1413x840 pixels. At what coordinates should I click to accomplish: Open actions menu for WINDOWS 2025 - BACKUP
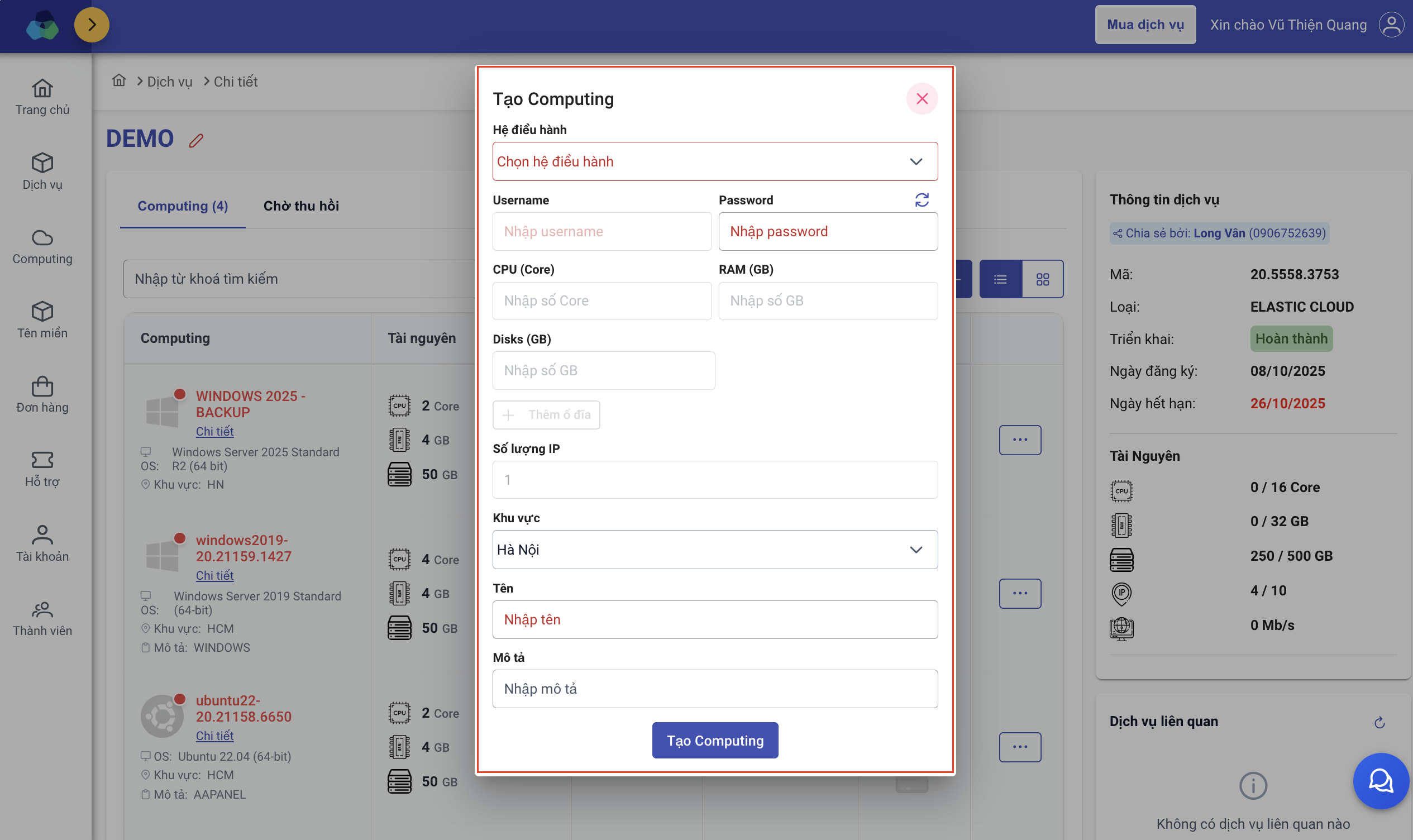coord(1020,440)
